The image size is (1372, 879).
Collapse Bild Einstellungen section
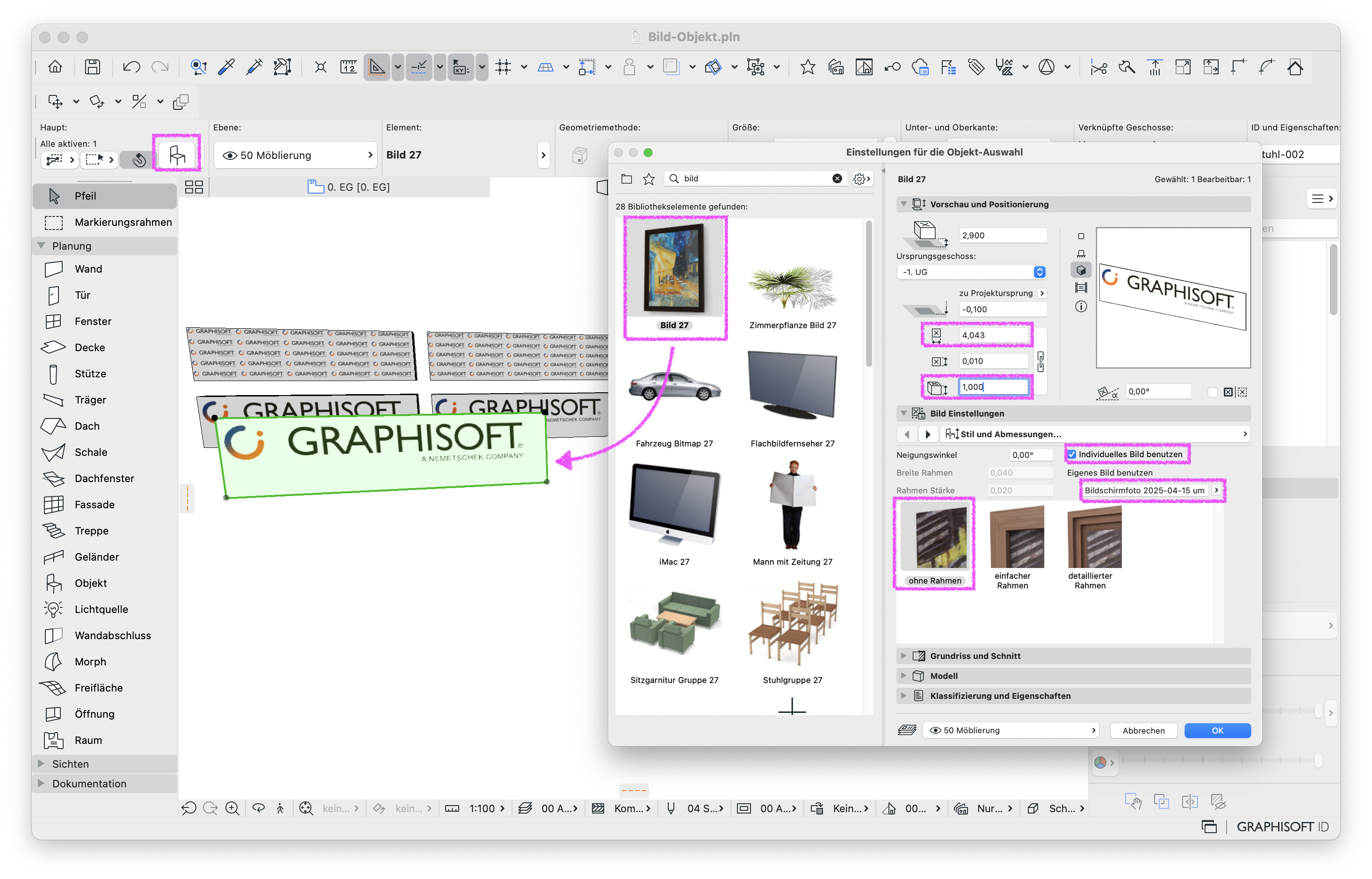click(904, 413)
